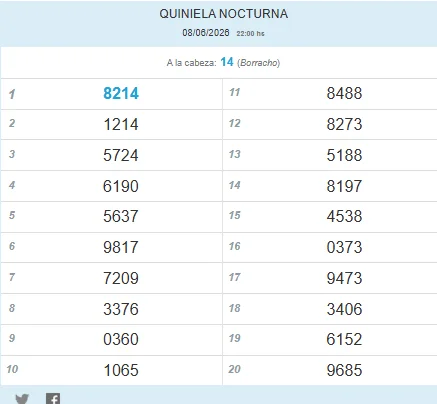Select position 17 number 9473
This screenshot has width=437, height=404.
(344, 278)
